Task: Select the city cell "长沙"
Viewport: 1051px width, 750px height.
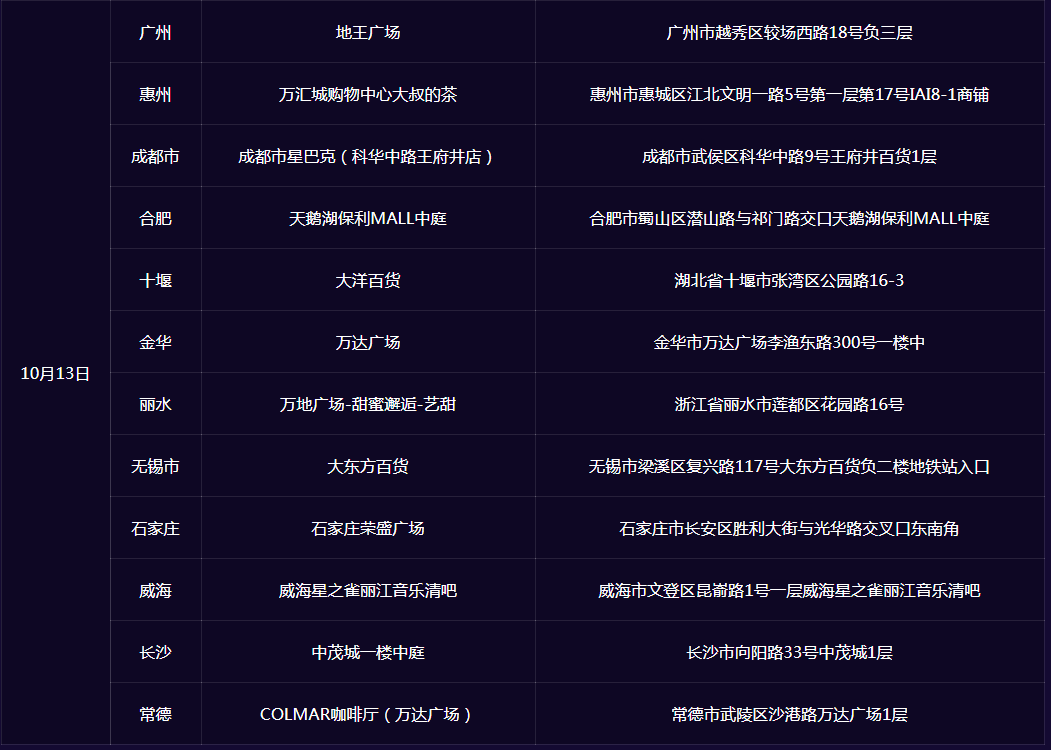Action: (156, 652)
